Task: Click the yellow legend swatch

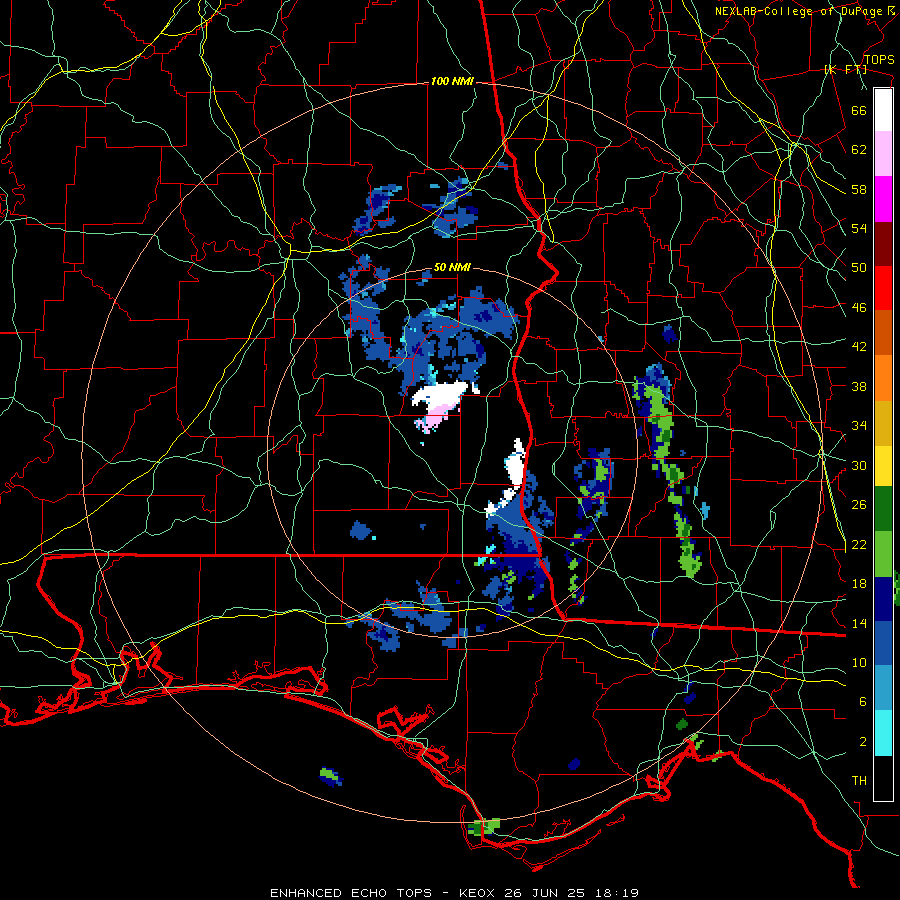Action: tap(883, 465)
